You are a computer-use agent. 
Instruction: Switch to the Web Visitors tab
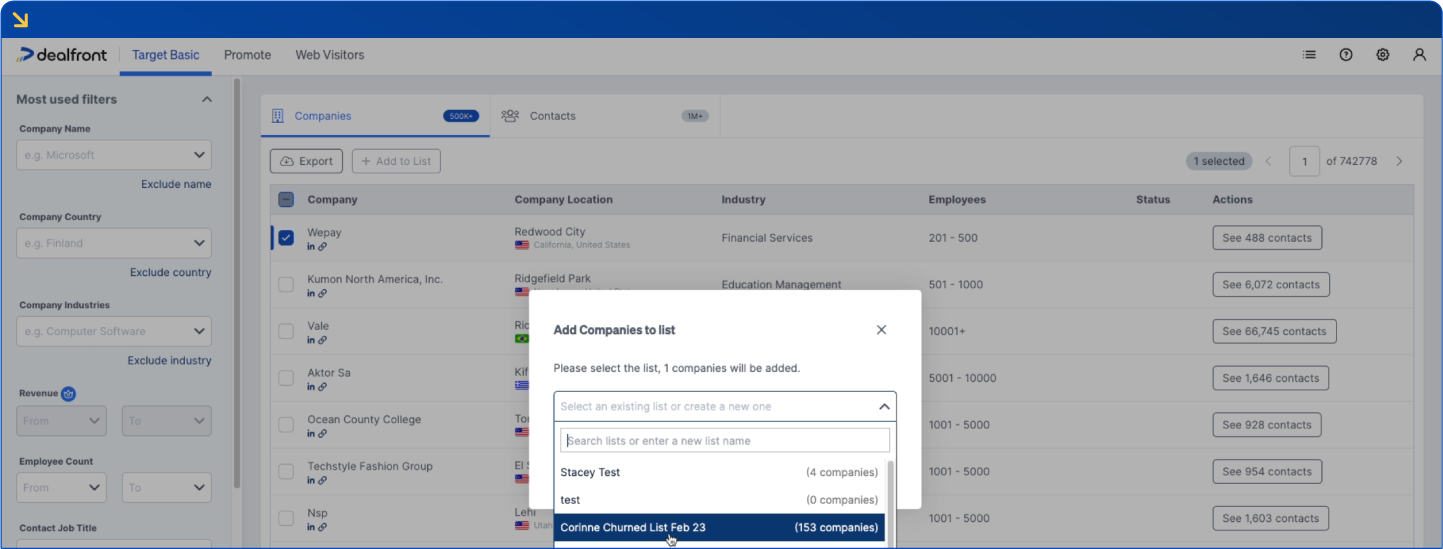pyautogui.click(x=330, y=55)
